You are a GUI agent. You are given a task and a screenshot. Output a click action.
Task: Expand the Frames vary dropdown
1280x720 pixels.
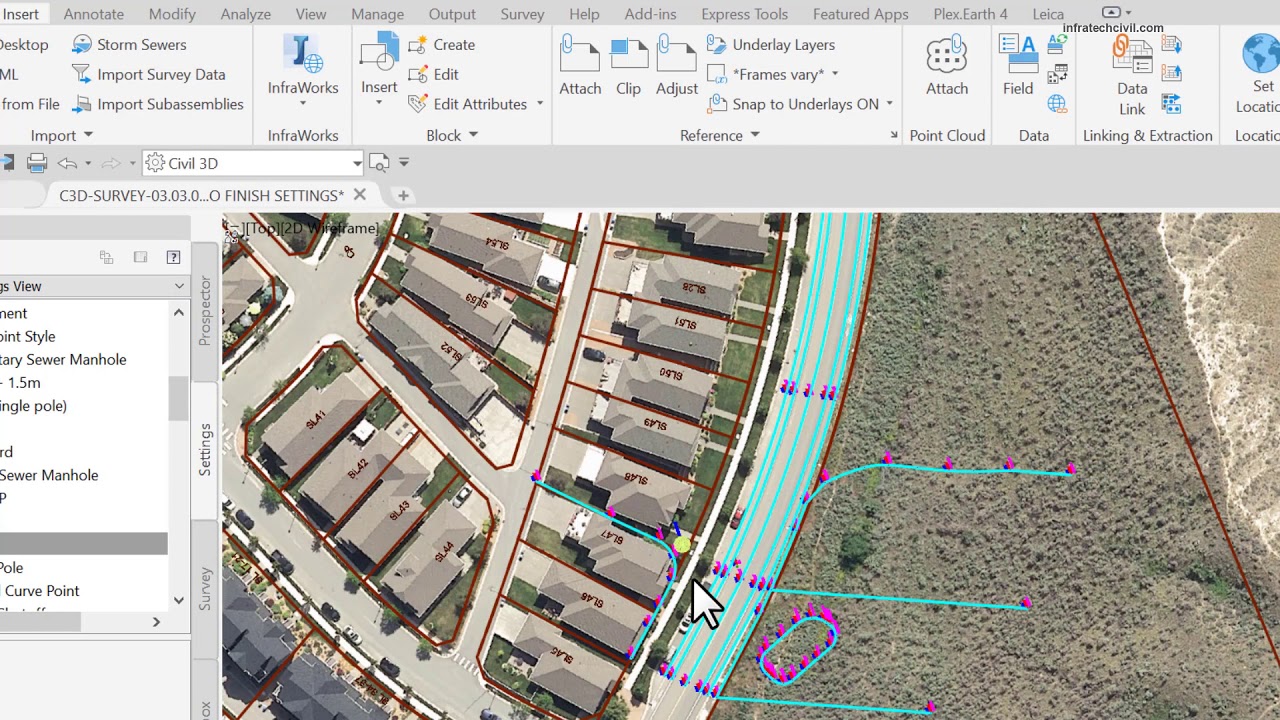[835, 74]
